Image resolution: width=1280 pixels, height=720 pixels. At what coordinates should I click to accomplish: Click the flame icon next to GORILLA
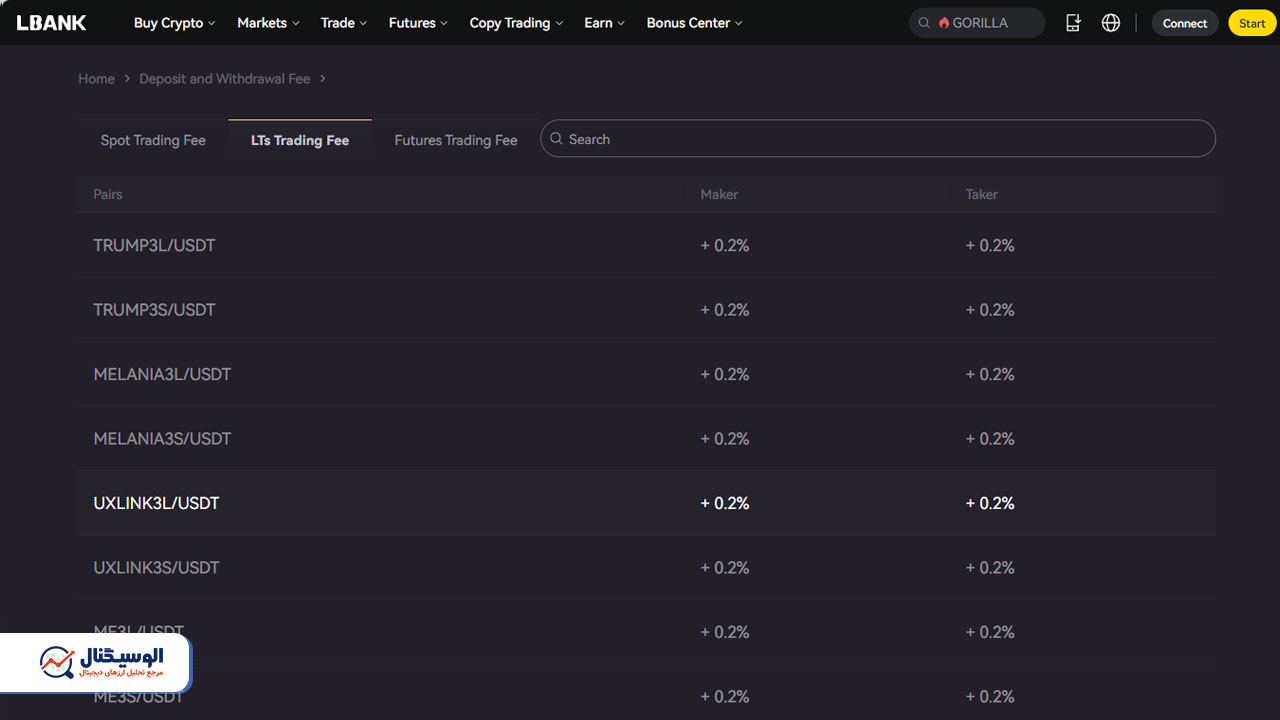pos(944,23)
